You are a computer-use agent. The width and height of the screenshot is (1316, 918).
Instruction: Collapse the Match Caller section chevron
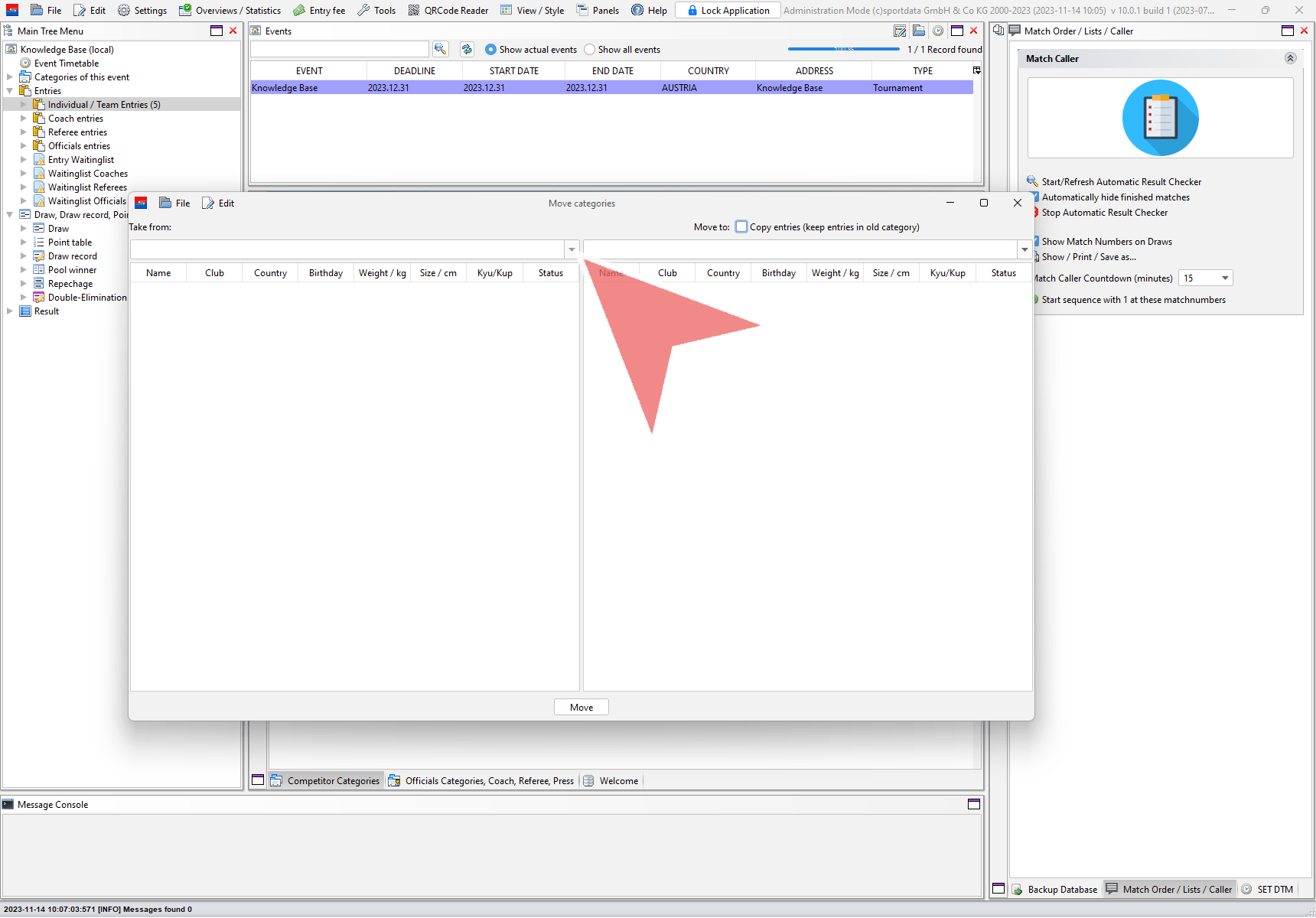(x=1290, y=58)
